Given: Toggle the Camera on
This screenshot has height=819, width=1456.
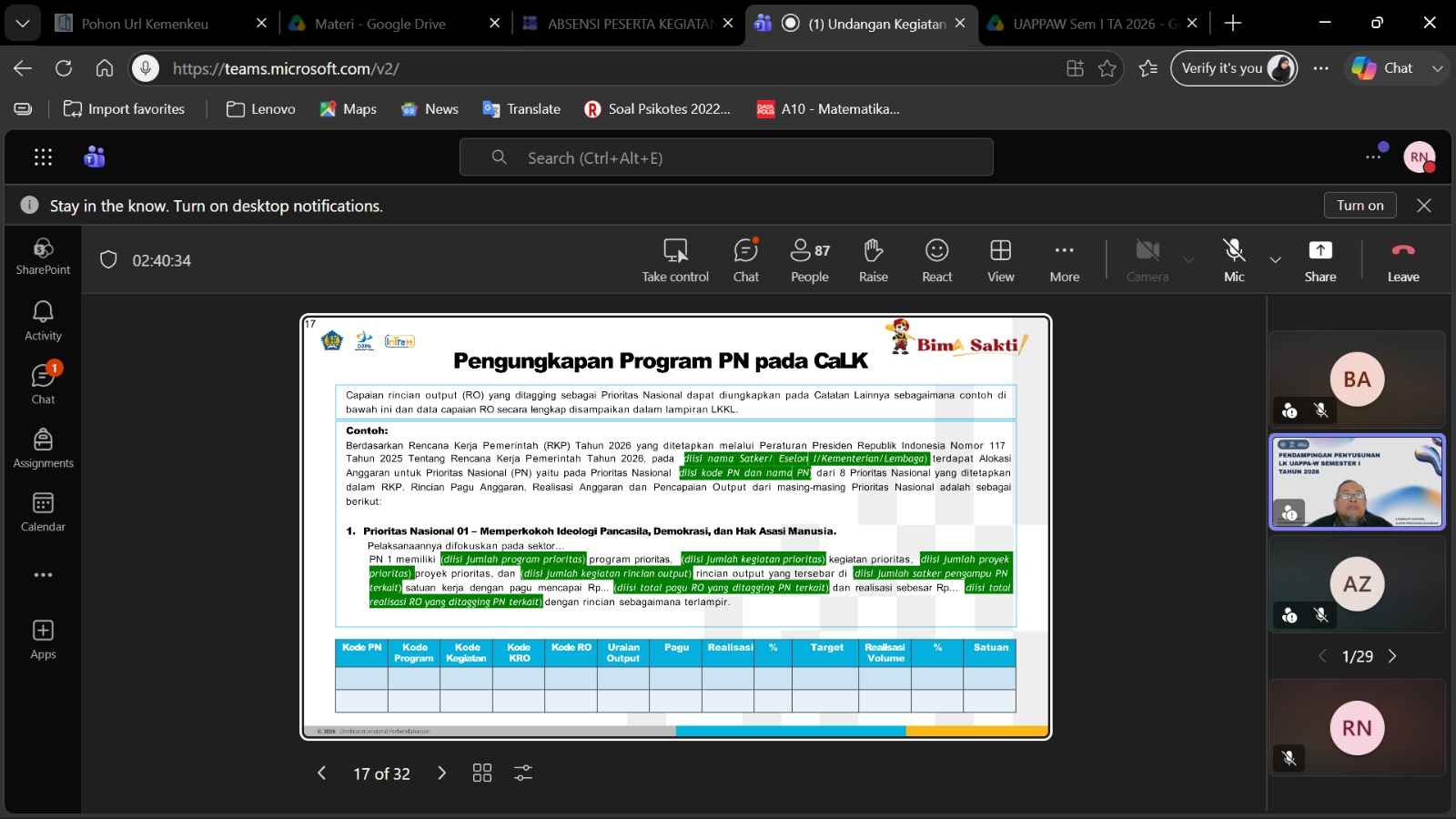Looking at the screenshot, I should coord(1148,260).
